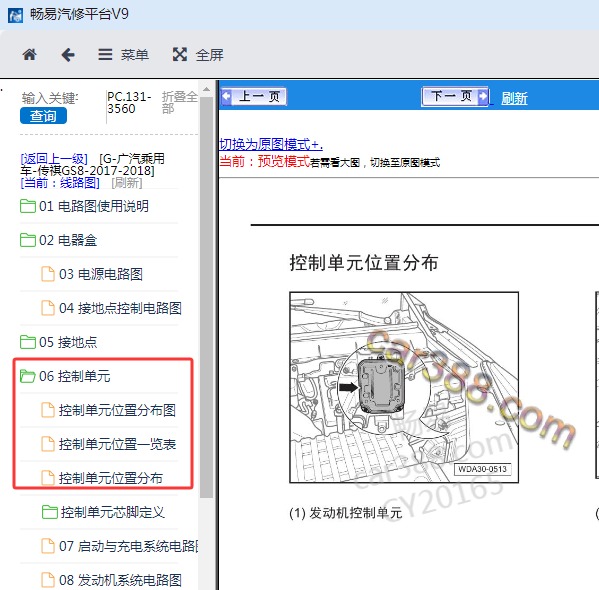
Task: Click the 当前：预览模式 text
Action: coord(264,161)
